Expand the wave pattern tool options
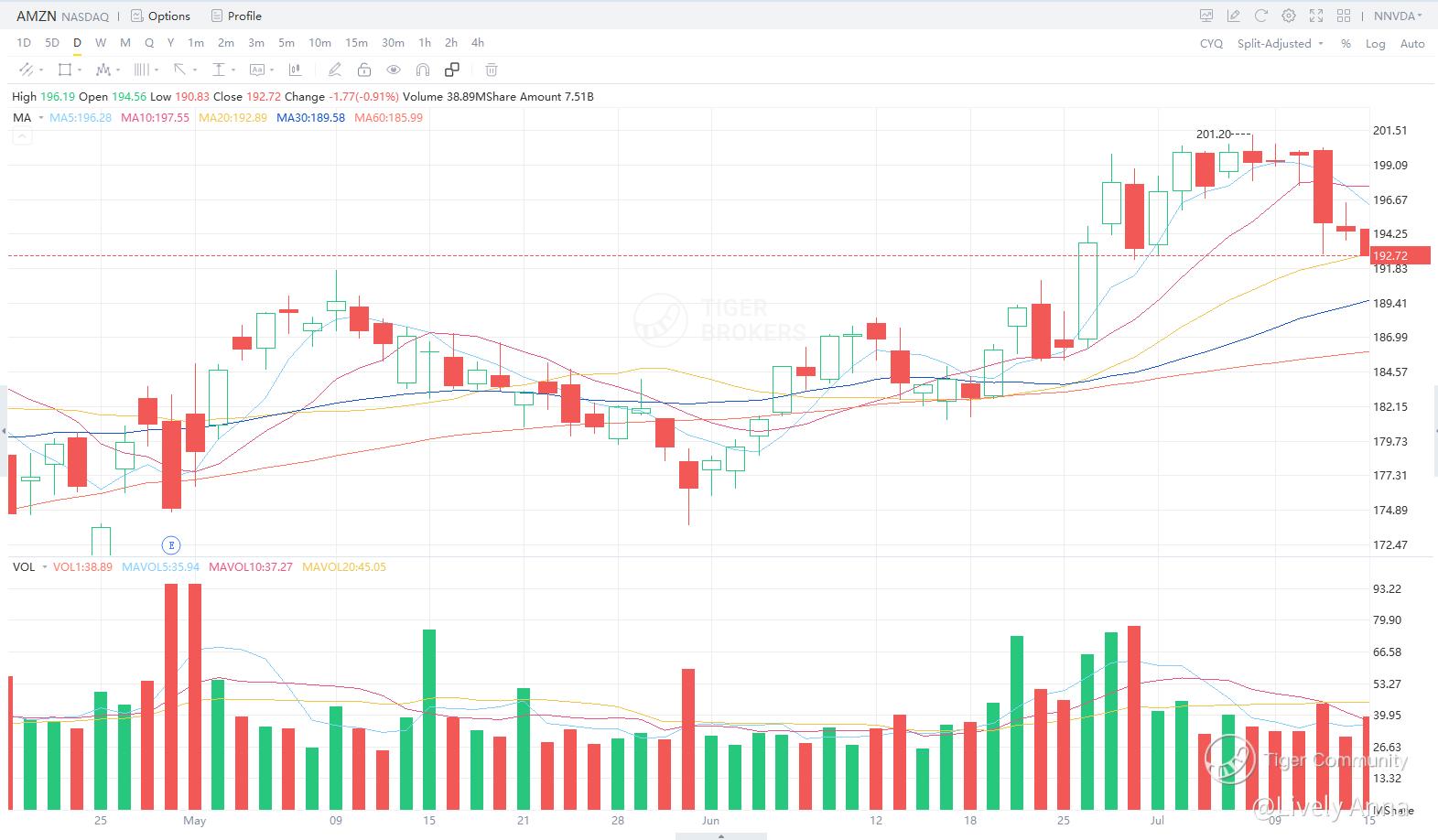Viewport: 1438px width, 840px height. pyautogui.click(x=118, y=70)
